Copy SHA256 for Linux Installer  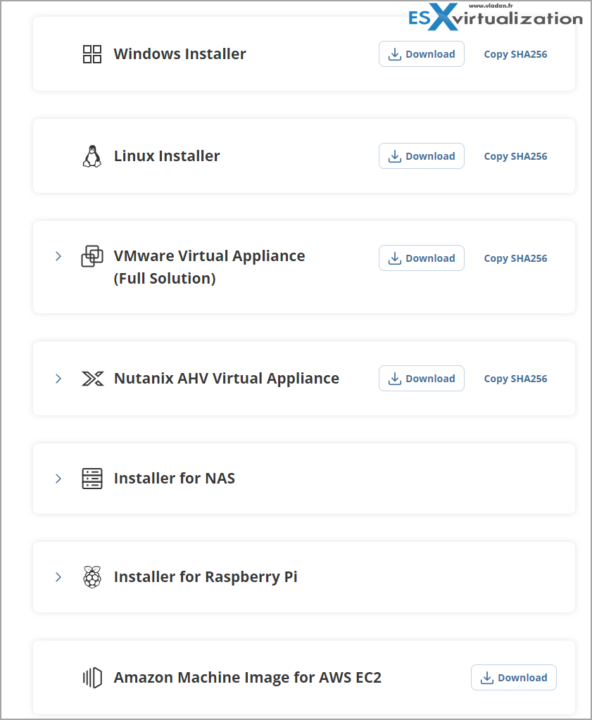tap(515, 156)
